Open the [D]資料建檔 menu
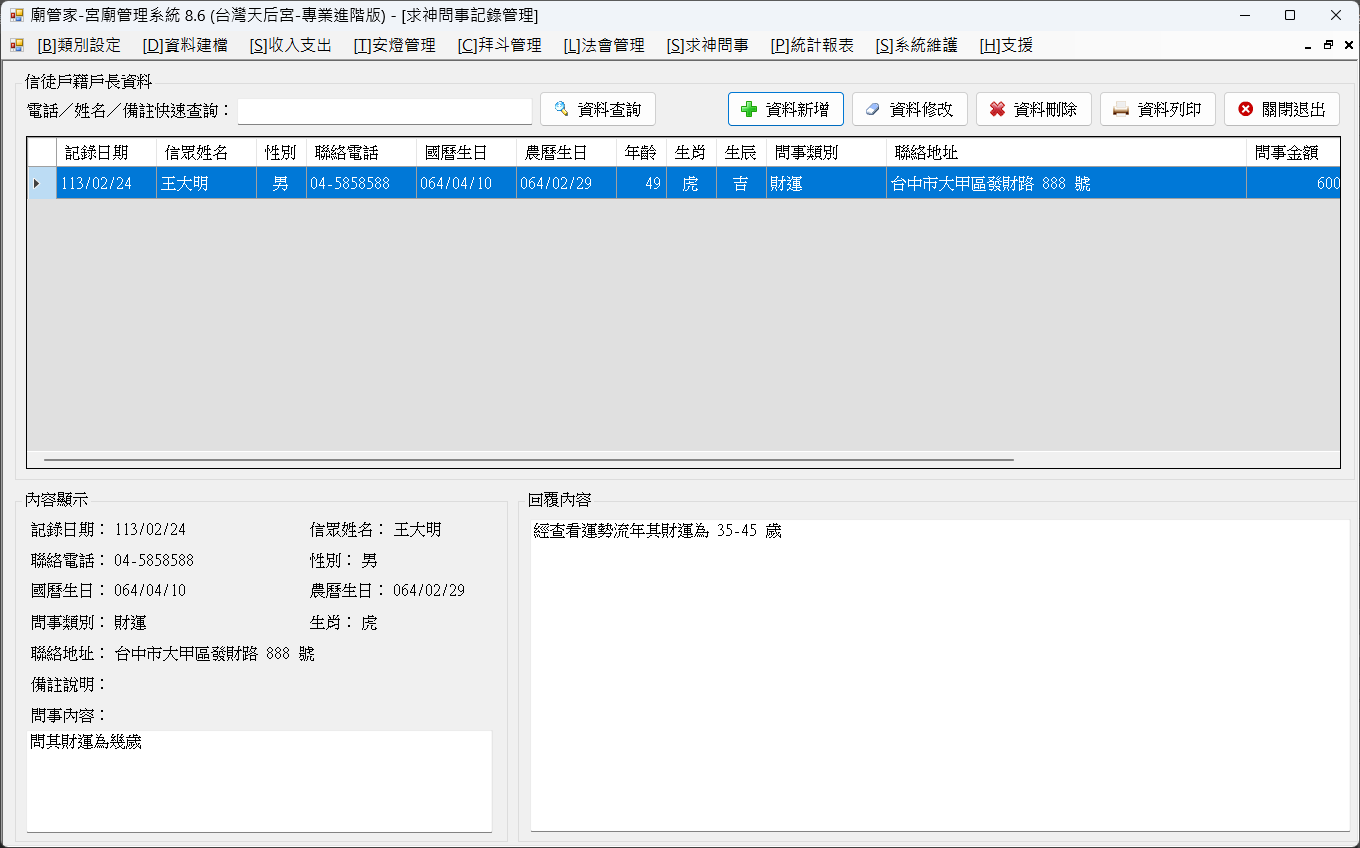The image size is (1360, 848). (x=184, y=45)
